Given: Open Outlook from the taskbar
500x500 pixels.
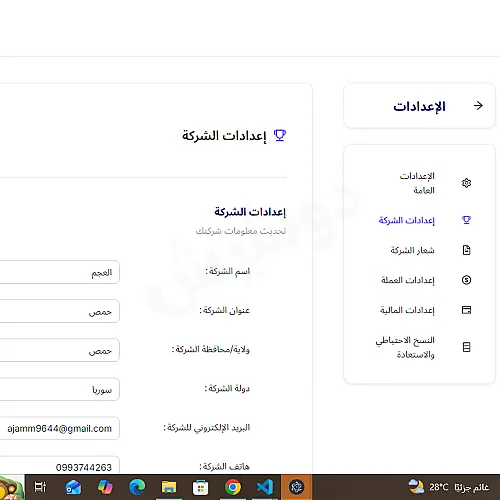Looking at the screenshot, I should (73, 487).
